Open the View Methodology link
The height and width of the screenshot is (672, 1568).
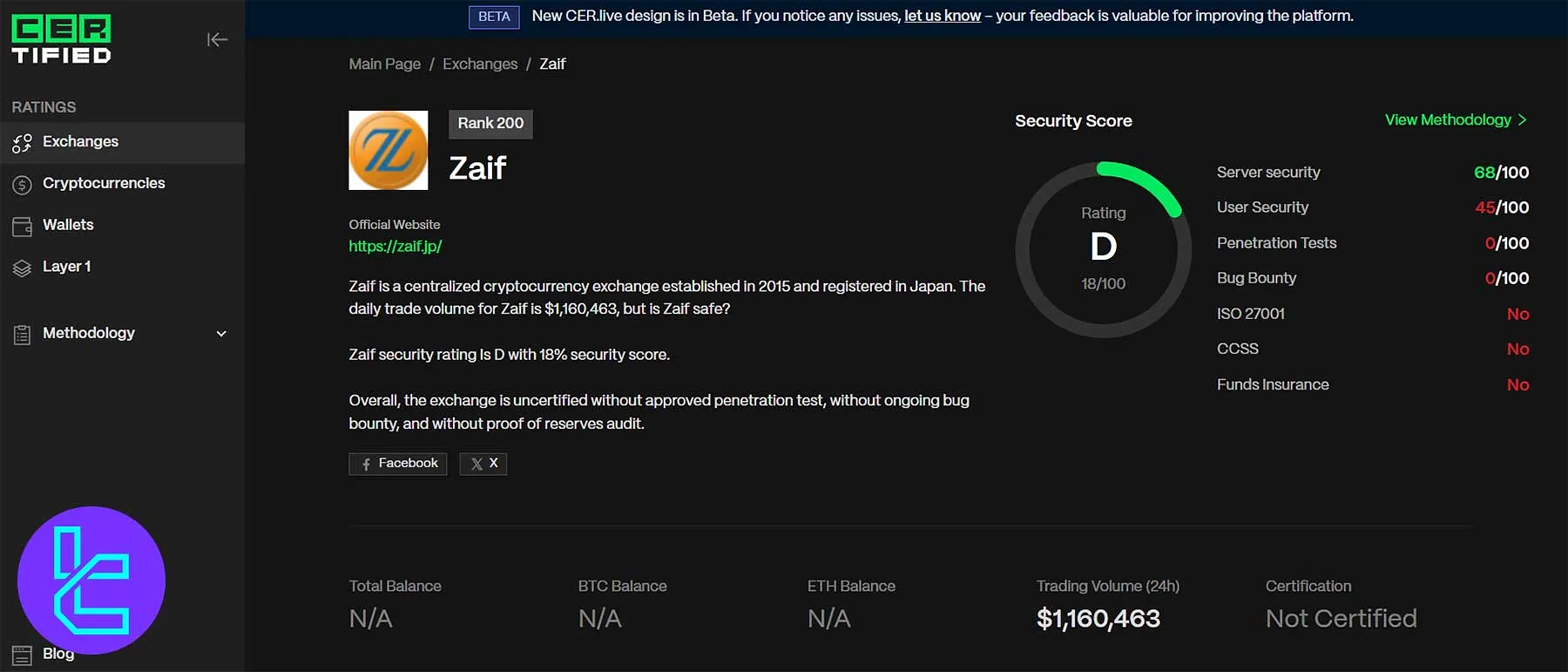(1456, 120)
